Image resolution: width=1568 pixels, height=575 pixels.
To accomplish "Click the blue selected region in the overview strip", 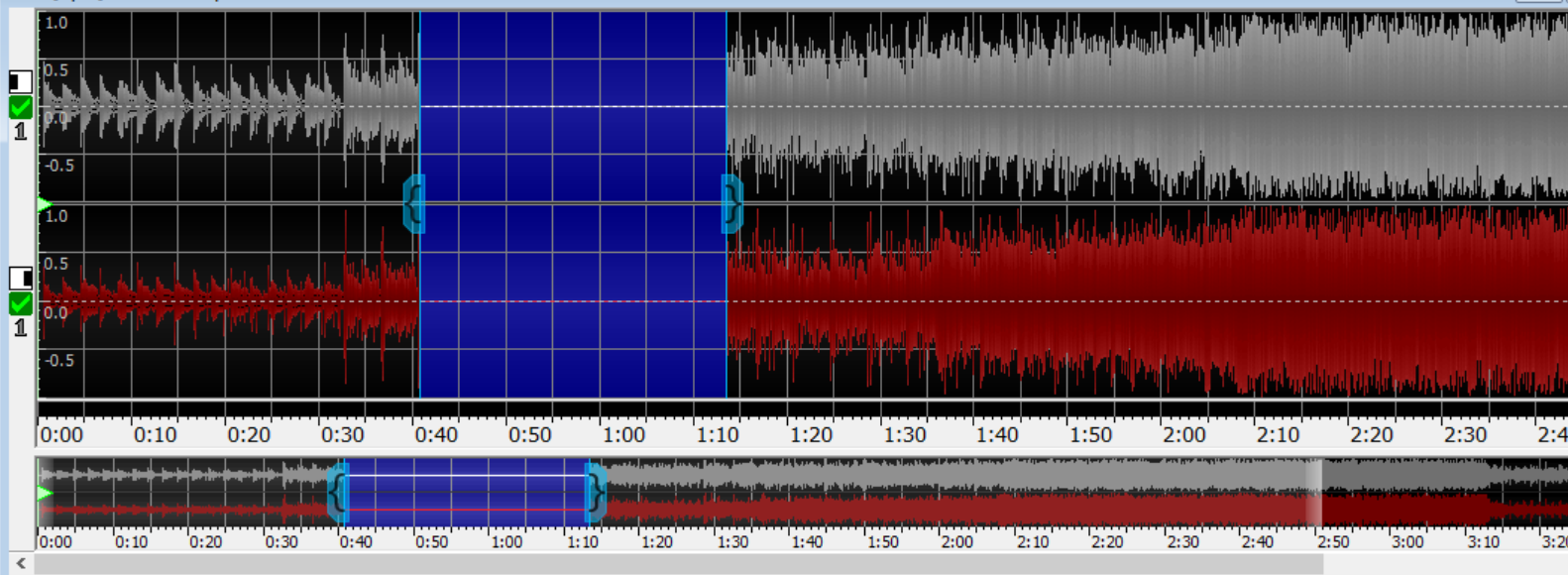I will [x=466, y=493].
